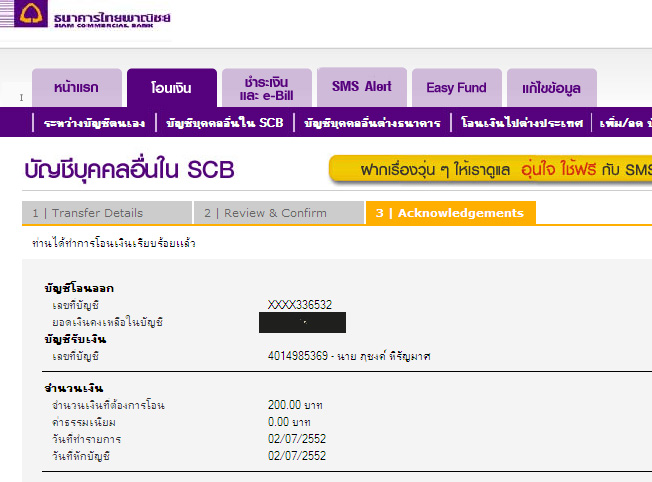Click the page heading บัญชีบุคคลอื่นใน SCB
Viewport: 652px width, 482px height.
[129, 170]
